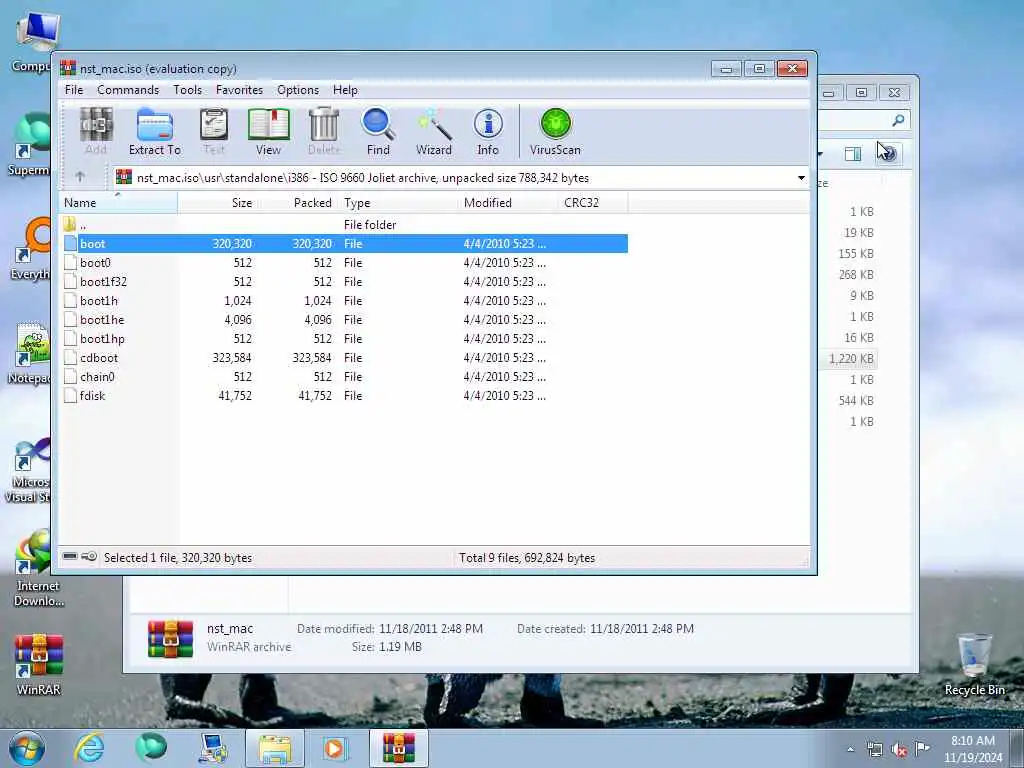Select the parent folder '..' icon

(x=70, y=225)
